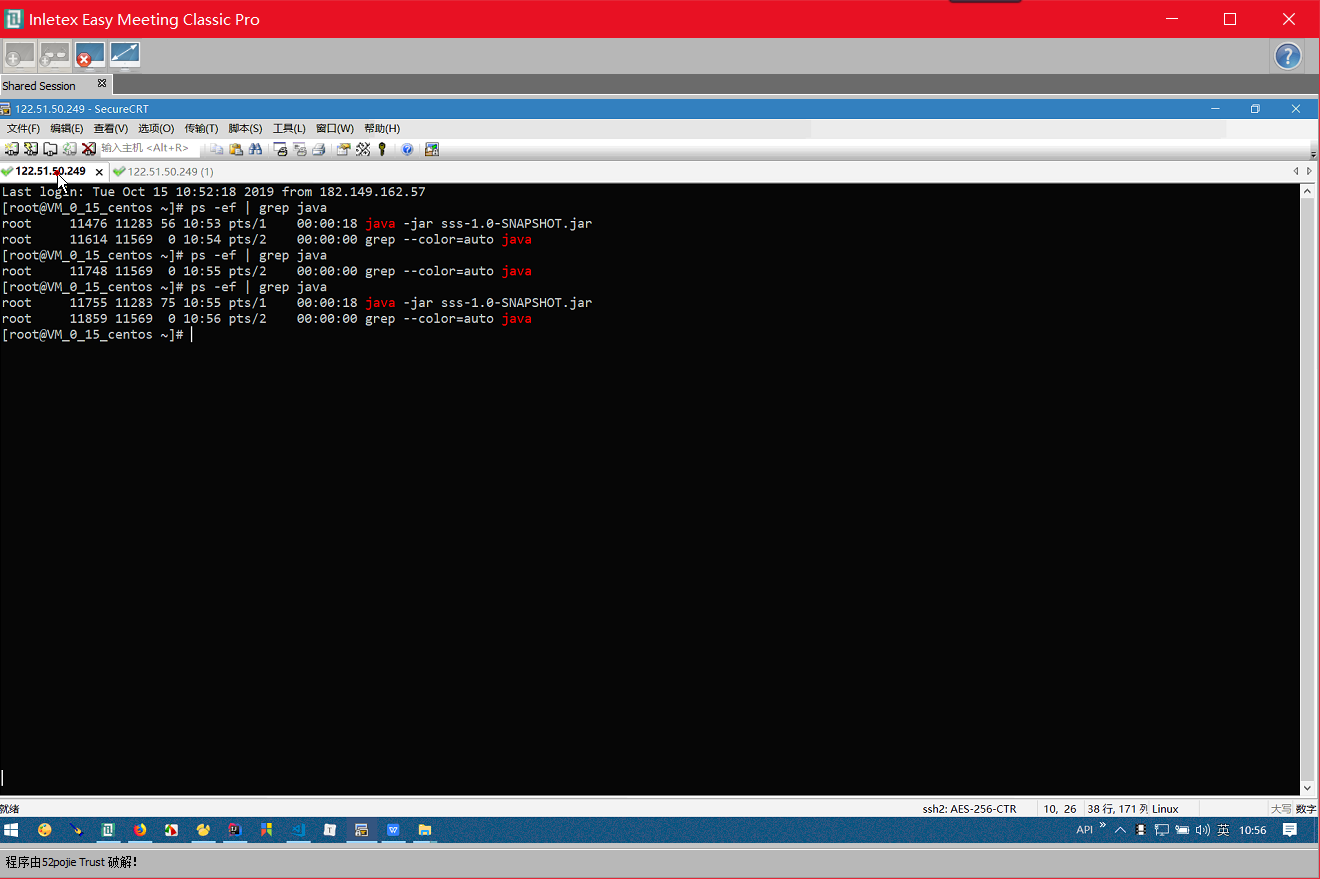Image resolution: width=1320 pixels, height=879 pixels.
Task: Click SecureCRT Find binoculars icon
Action: [255, 149]
